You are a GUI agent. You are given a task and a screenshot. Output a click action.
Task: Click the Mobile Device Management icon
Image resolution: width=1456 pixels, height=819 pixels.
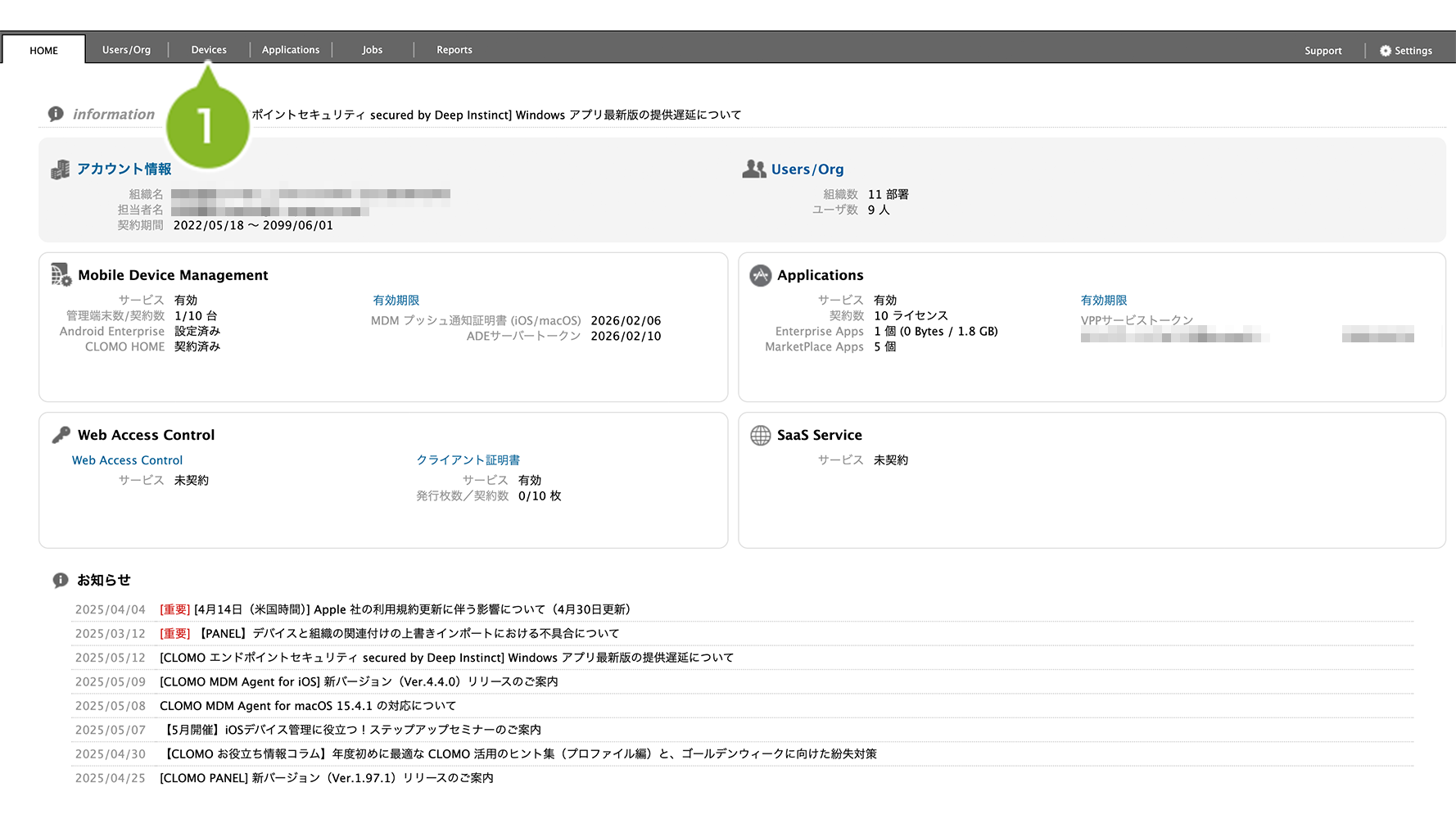coord(61,275)
